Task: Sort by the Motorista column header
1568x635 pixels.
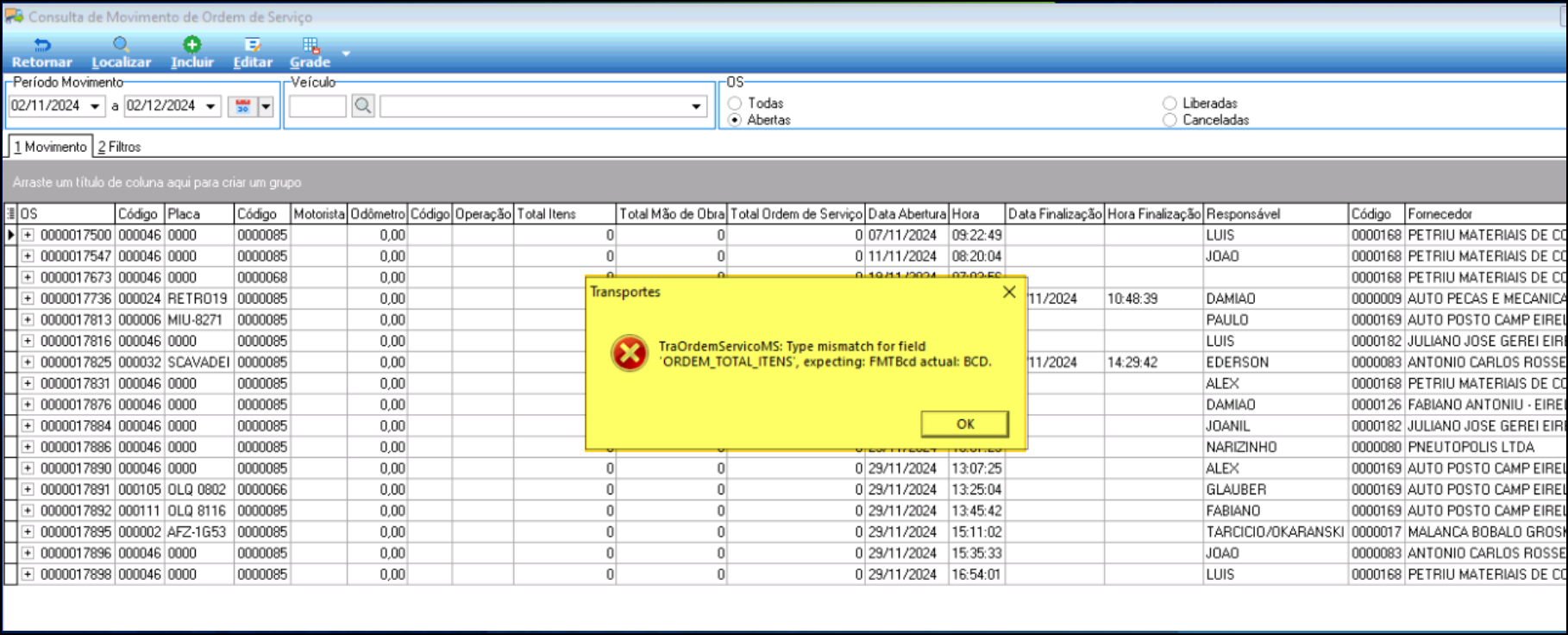Action: 318,214
